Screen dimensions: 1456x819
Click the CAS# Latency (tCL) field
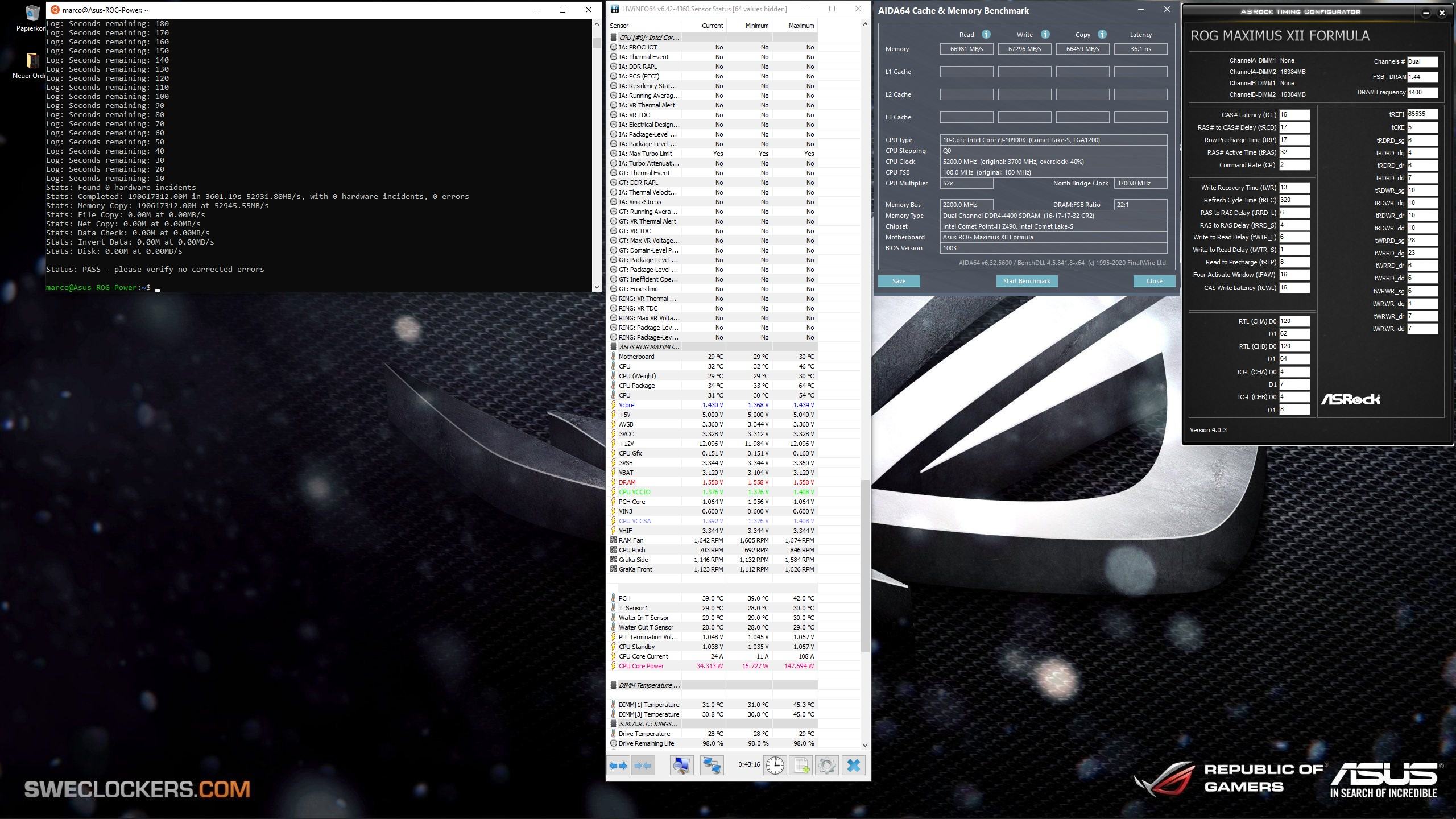[1294, 115]
